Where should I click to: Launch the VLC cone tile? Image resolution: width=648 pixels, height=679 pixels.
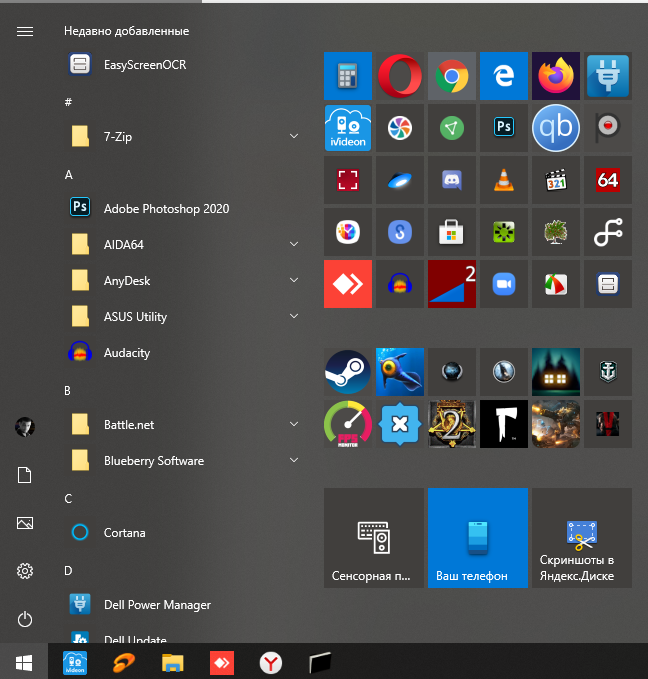click(x=504, y=180)
